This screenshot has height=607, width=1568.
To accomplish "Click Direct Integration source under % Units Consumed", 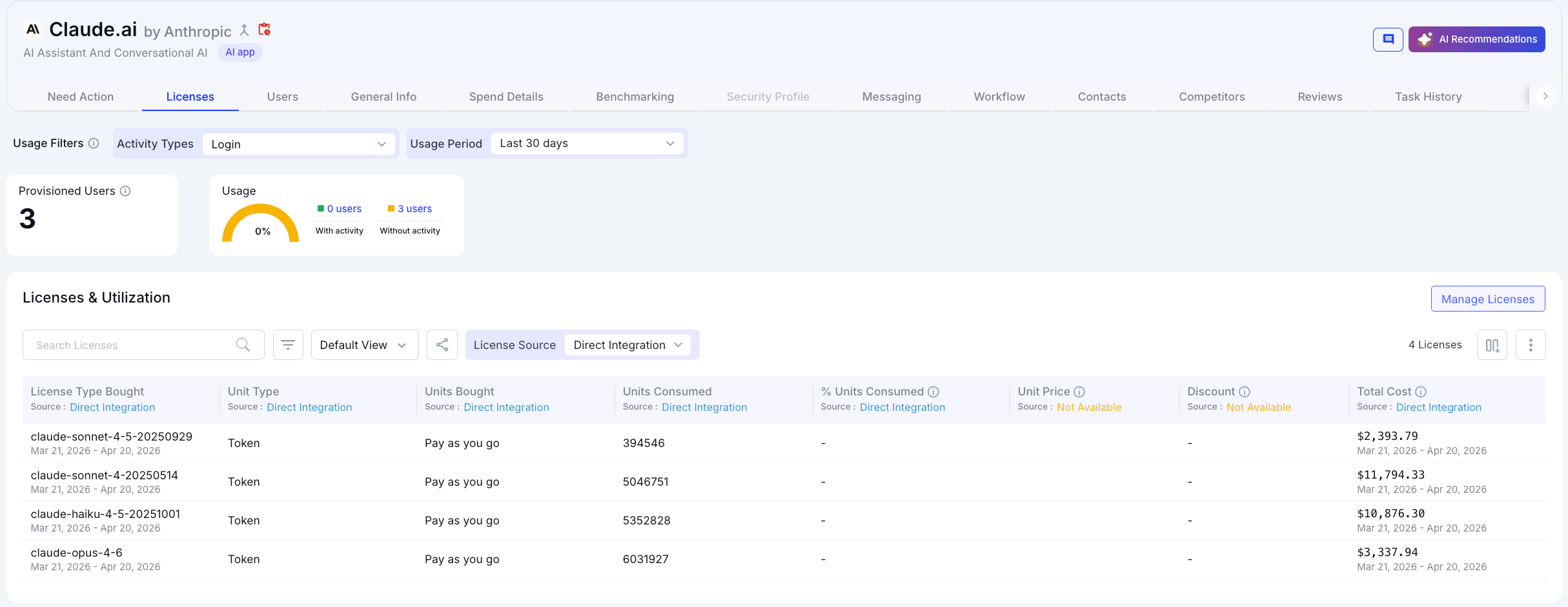I will 902,407.
